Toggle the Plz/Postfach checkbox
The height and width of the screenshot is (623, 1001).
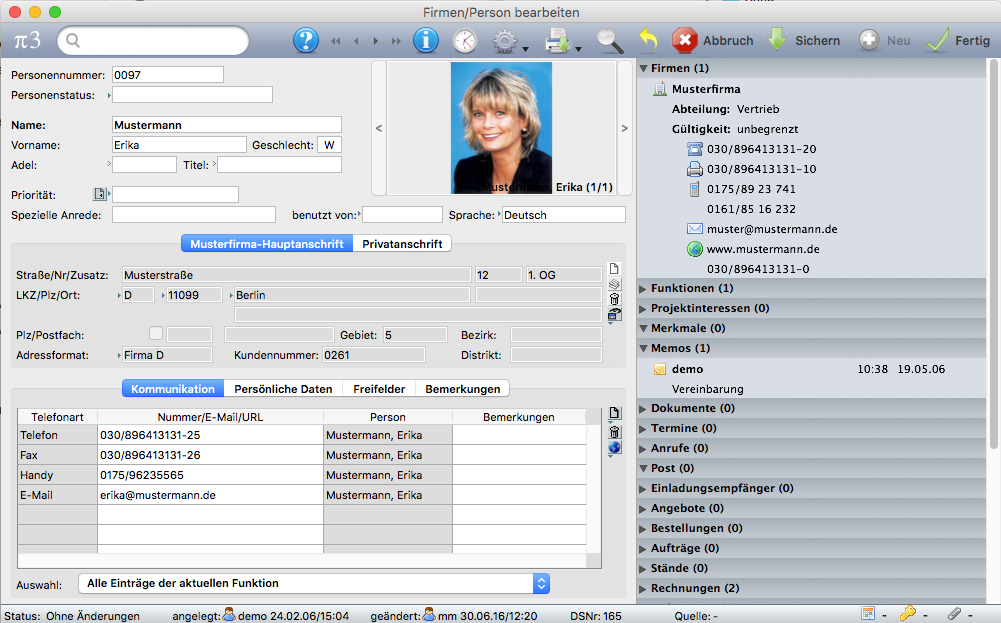point(156,333)
